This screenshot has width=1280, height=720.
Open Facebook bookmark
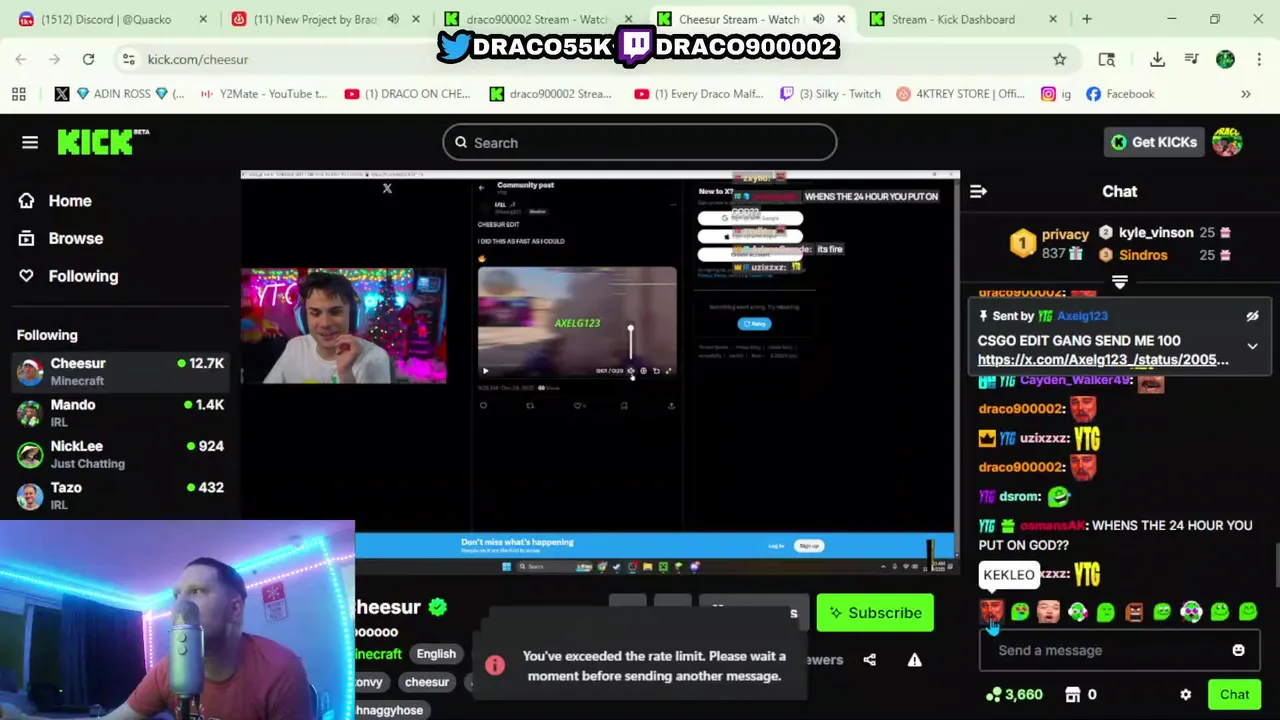coord(1120,94)
